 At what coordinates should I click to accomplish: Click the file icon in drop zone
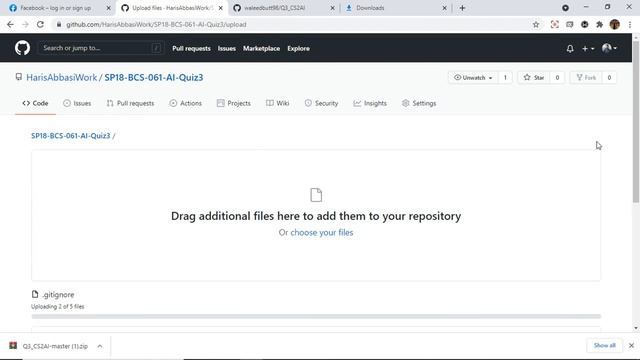point(316,195)
